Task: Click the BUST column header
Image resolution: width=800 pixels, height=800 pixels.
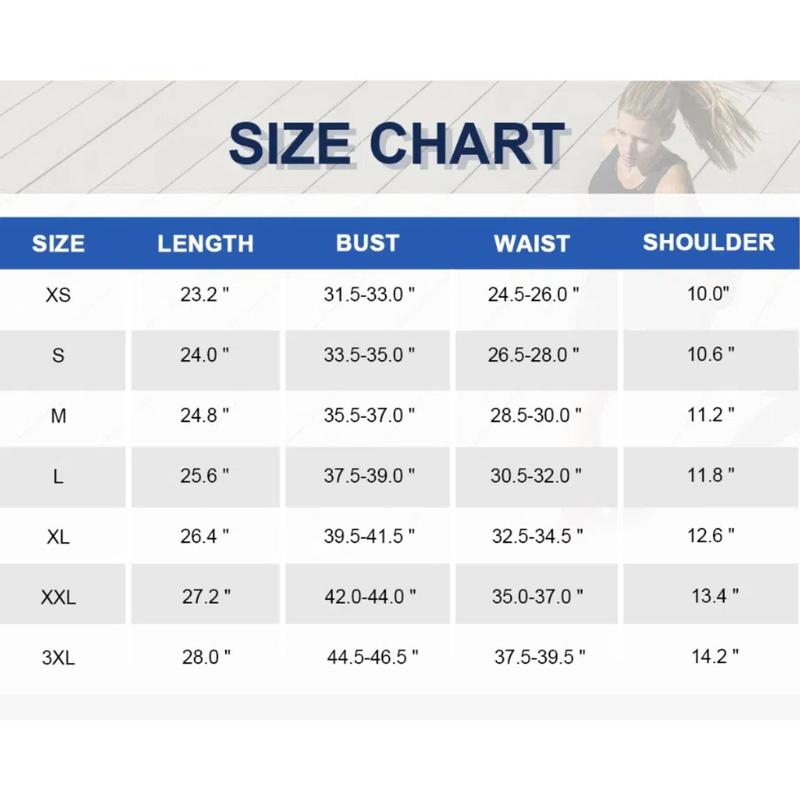Action: coord(367,243)
